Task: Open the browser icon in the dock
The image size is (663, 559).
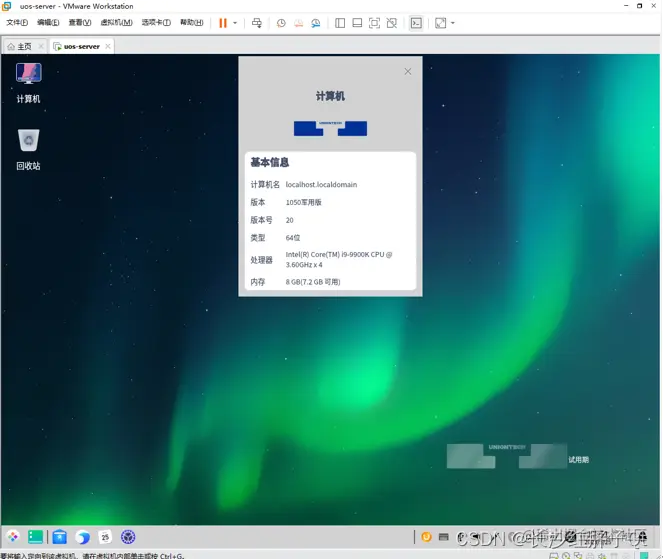Action: tap(82, 537)
